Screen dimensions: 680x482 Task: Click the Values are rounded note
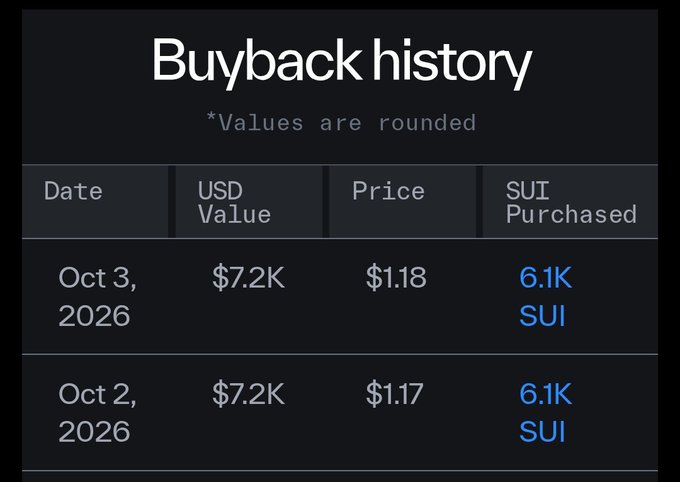[341, 122]
